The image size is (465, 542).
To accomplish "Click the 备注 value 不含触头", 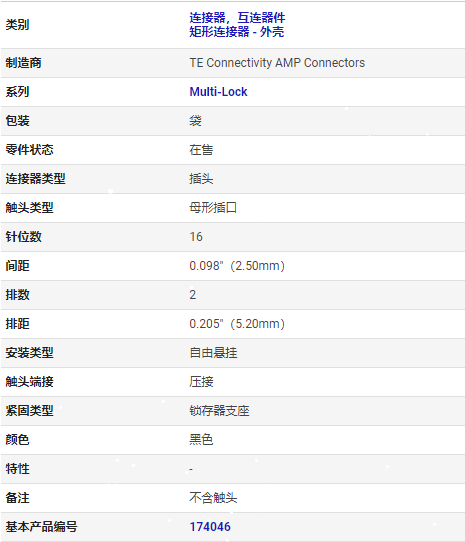I will pyautogui.click(x=213, y=498).
